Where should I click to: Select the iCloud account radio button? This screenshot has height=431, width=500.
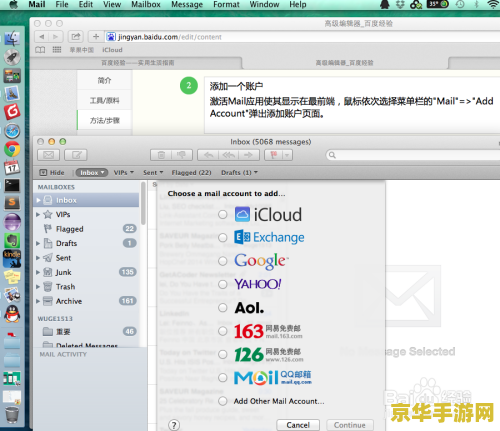point(223,215)
